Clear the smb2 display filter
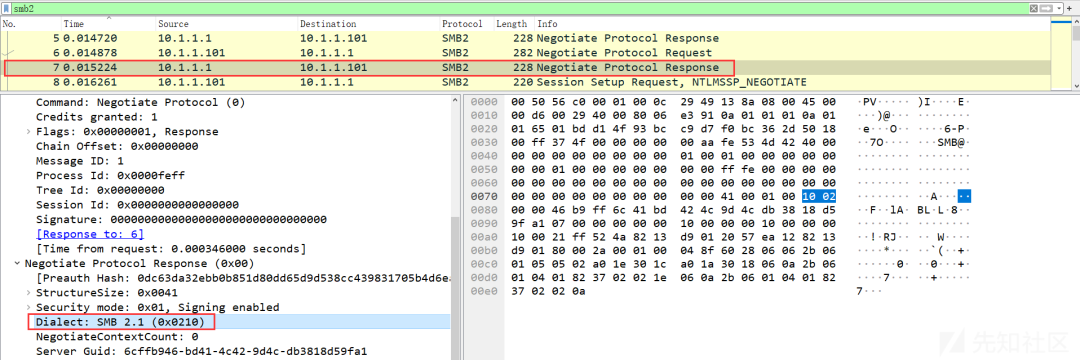This screenshot has width=1080, height=360. 1033,9
